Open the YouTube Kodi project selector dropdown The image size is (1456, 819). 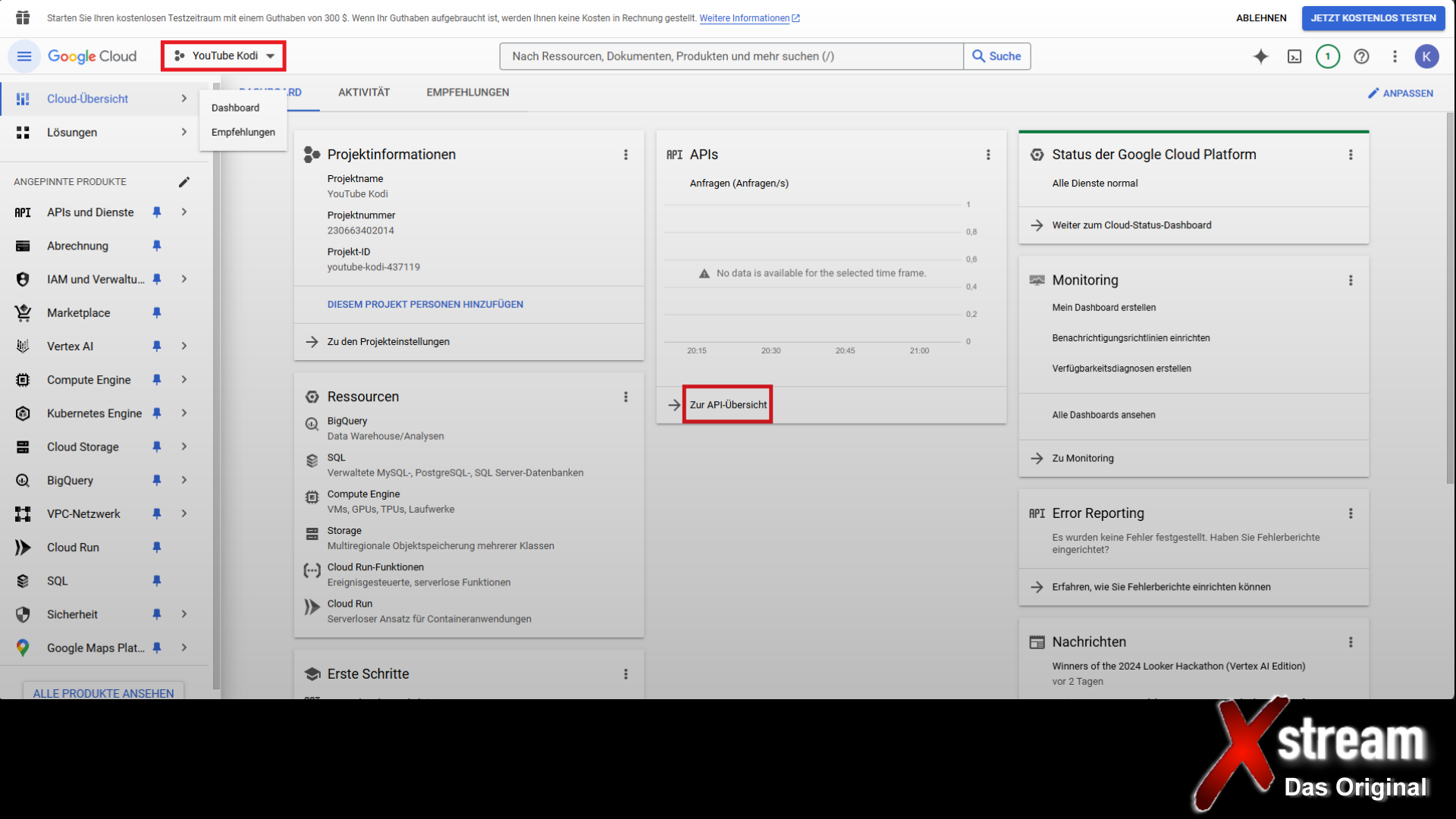(x=224, y=56)
